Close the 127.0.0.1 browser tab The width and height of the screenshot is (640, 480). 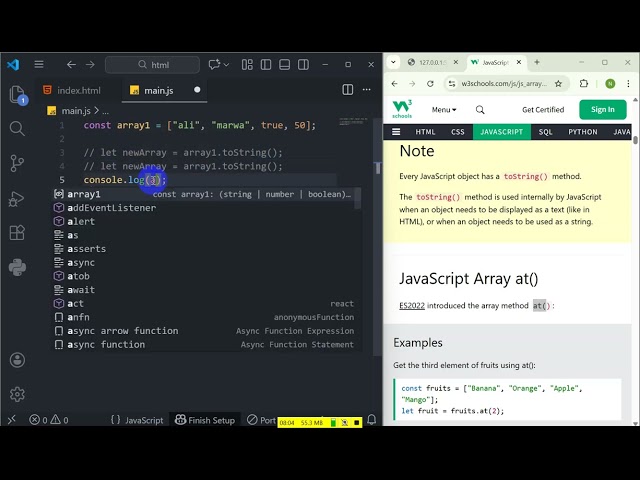tap(456, 62)
